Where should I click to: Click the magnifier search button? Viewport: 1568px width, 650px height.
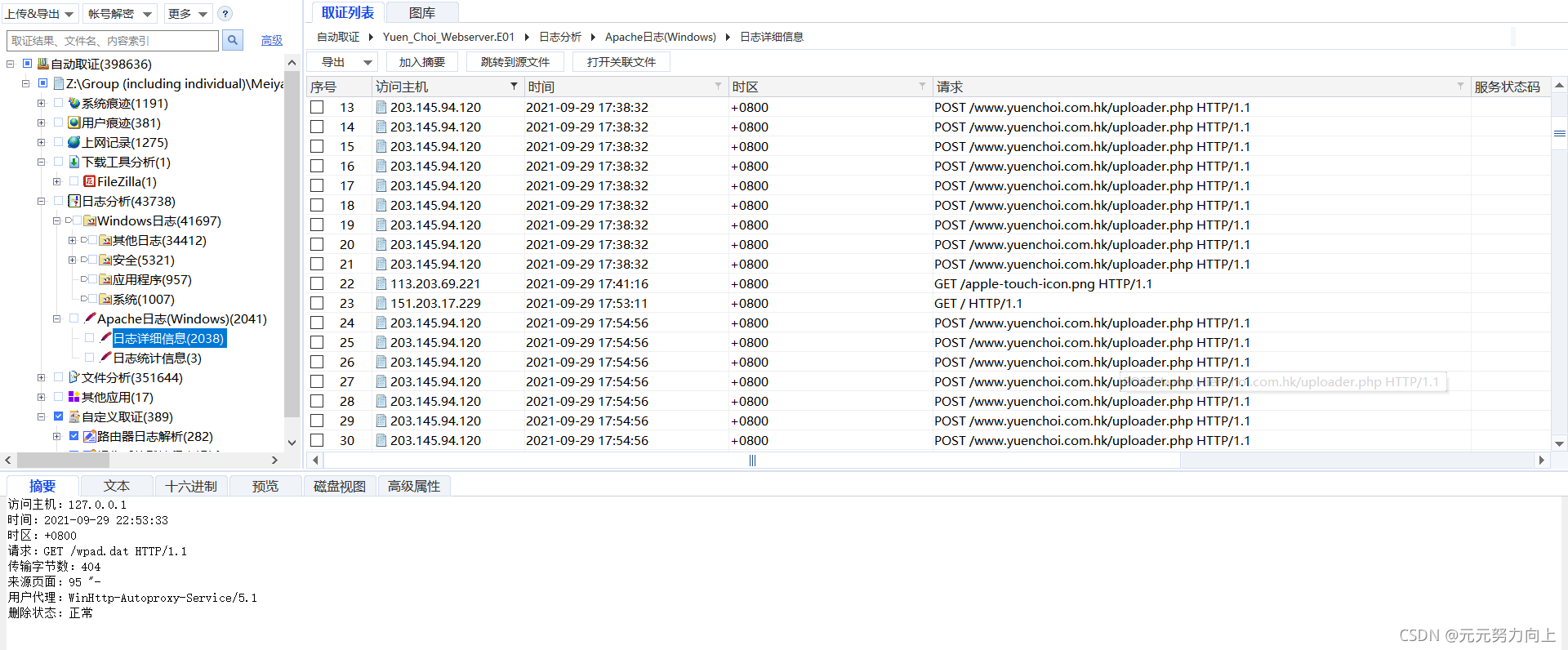tap(233, 40)
